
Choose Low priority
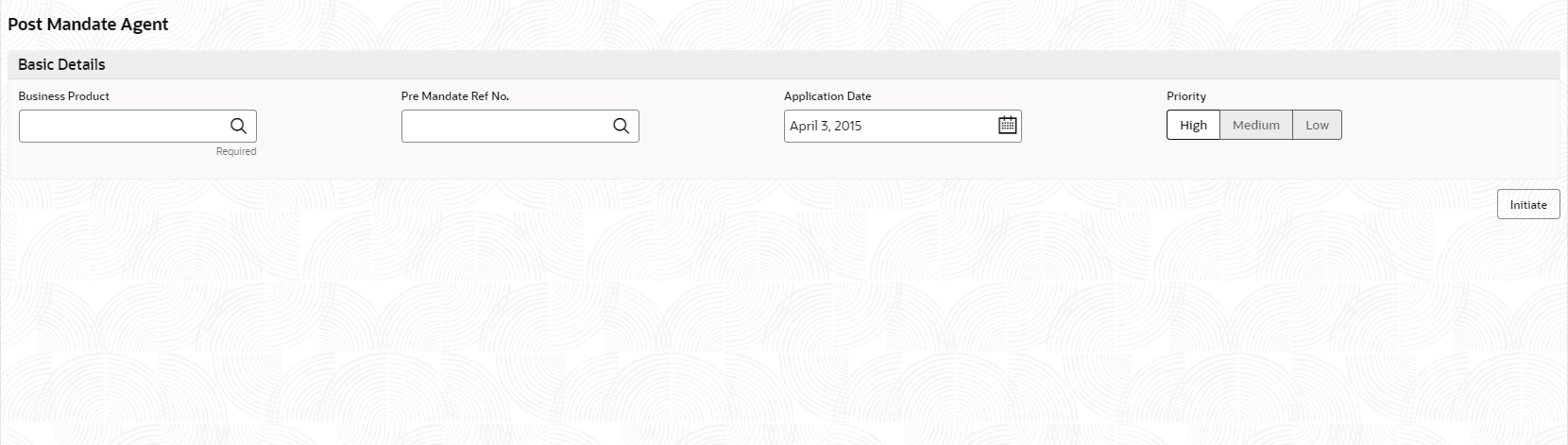pyautogui.click(x=1317, y=125)
